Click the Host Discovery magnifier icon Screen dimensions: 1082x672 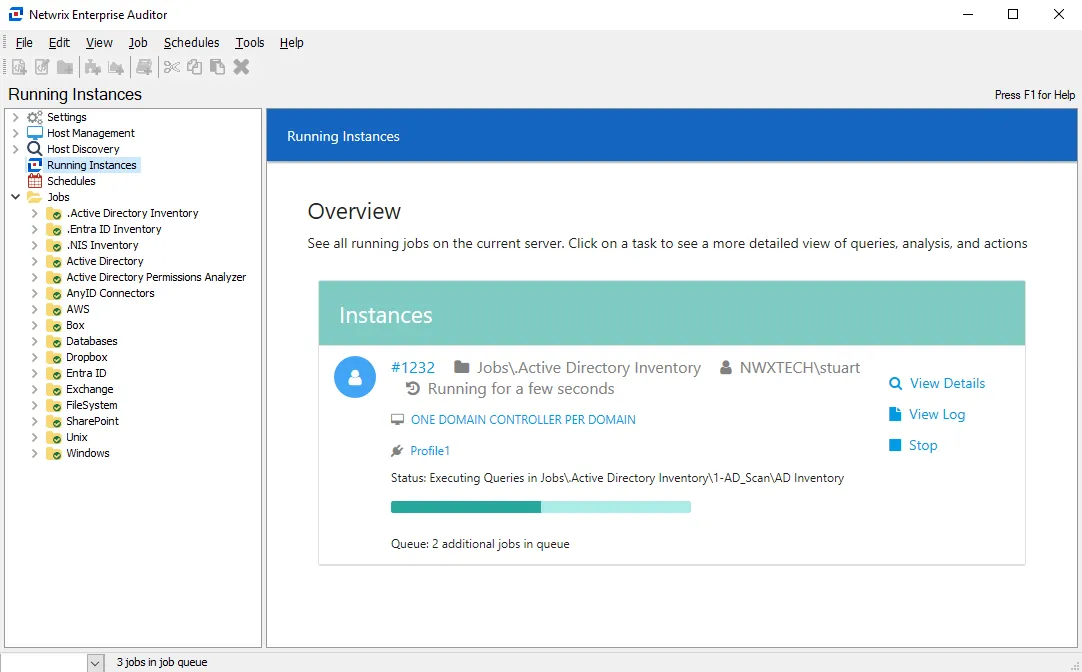point(35,149)
